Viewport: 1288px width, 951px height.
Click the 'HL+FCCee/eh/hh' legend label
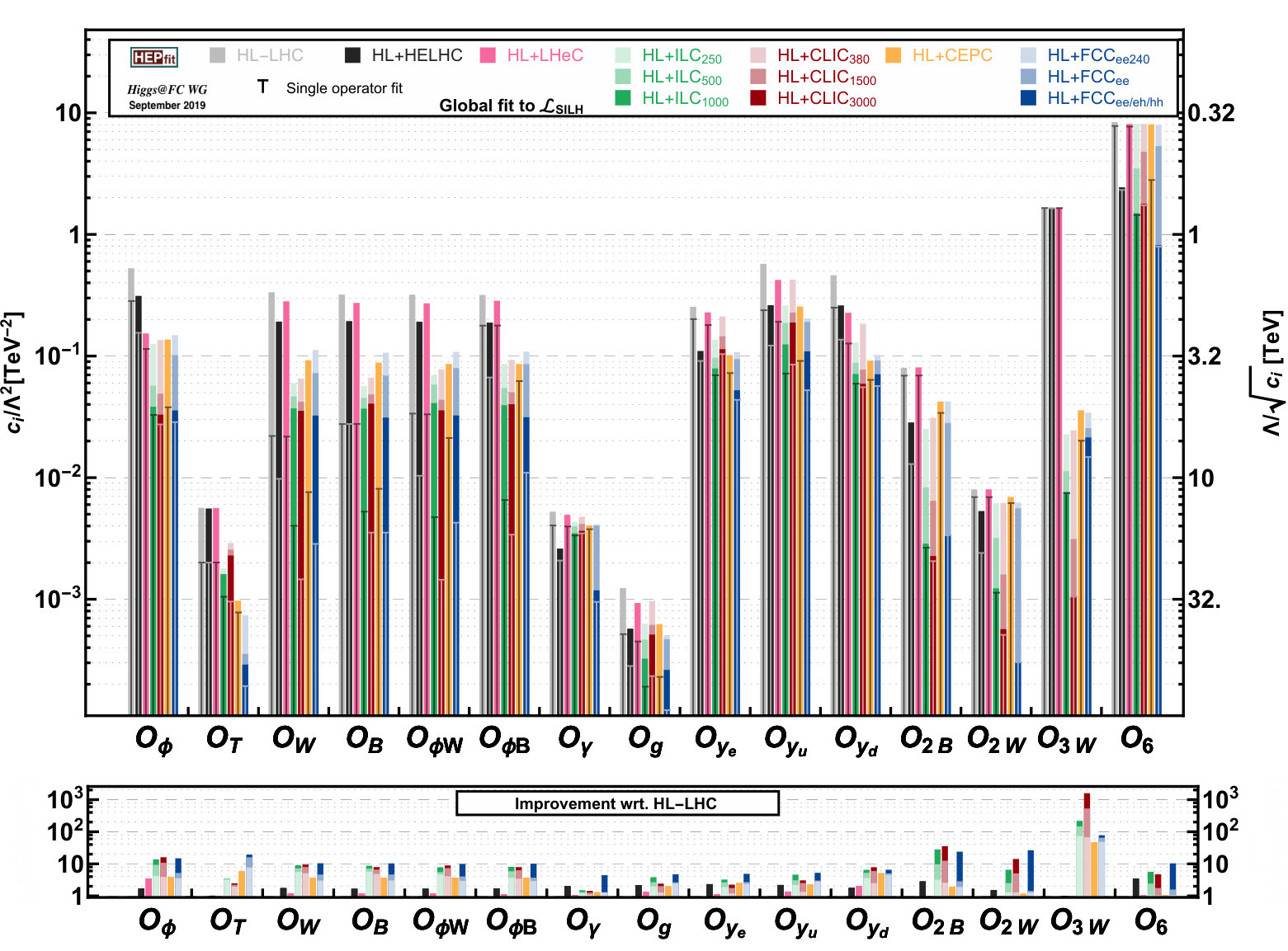point(1105,99)
